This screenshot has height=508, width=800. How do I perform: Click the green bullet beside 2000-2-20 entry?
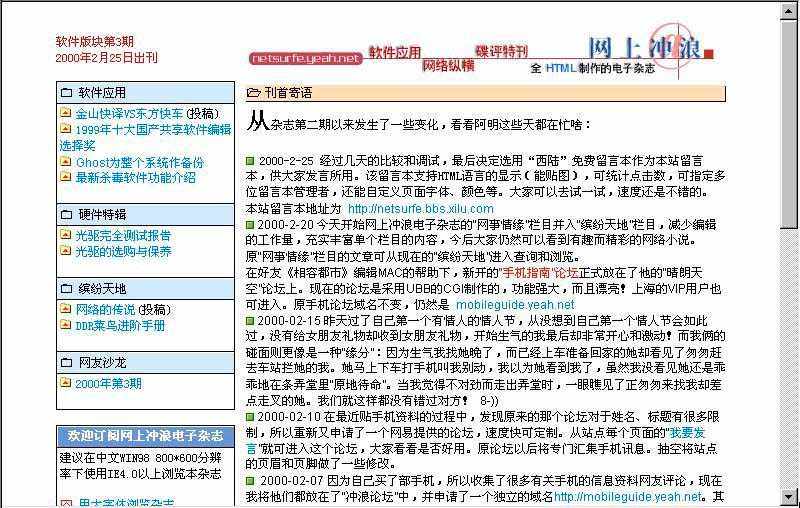[250, 224]
